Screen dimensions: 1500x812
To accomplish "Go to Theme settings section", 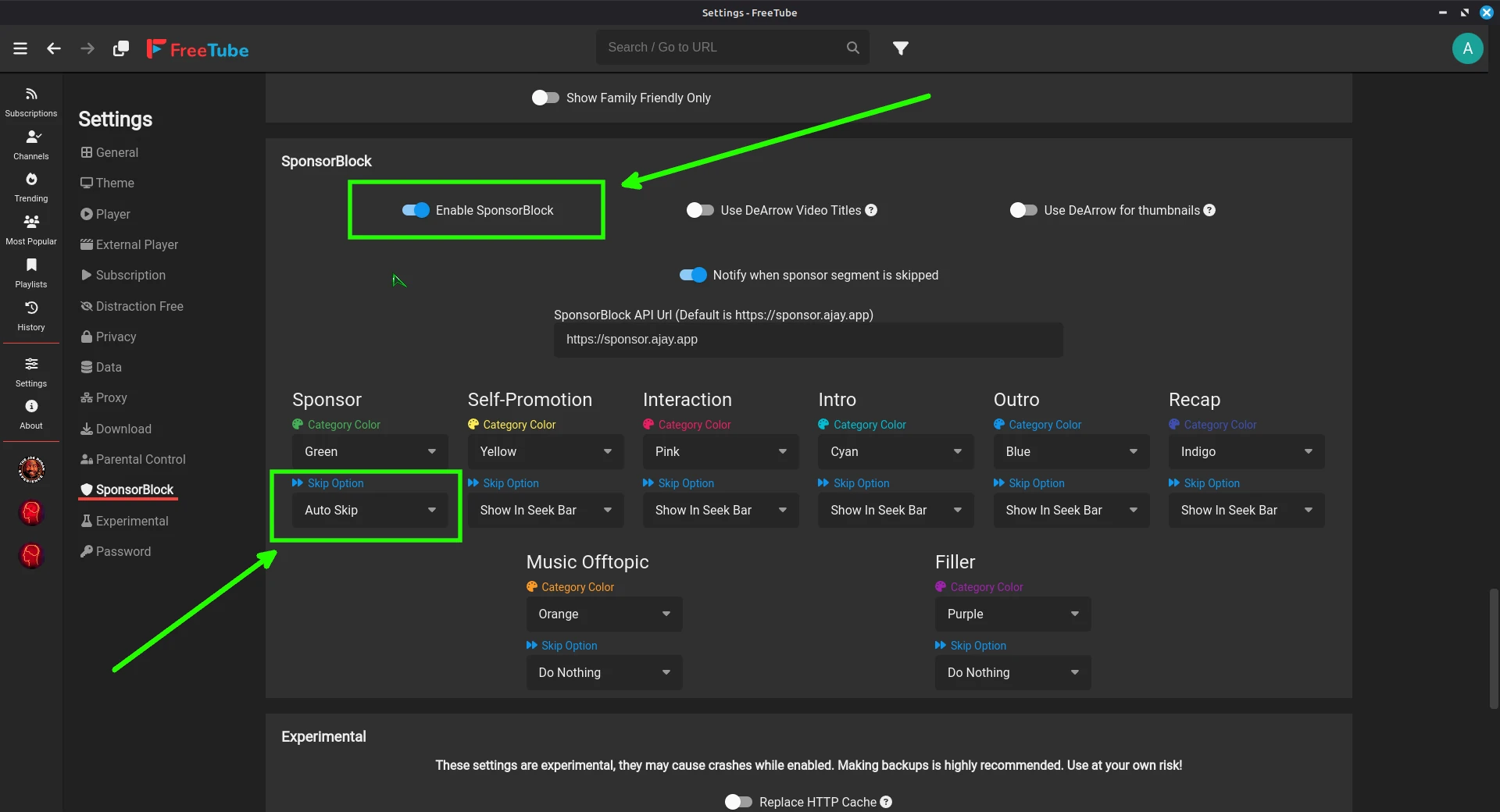I will tap(107, 183).
